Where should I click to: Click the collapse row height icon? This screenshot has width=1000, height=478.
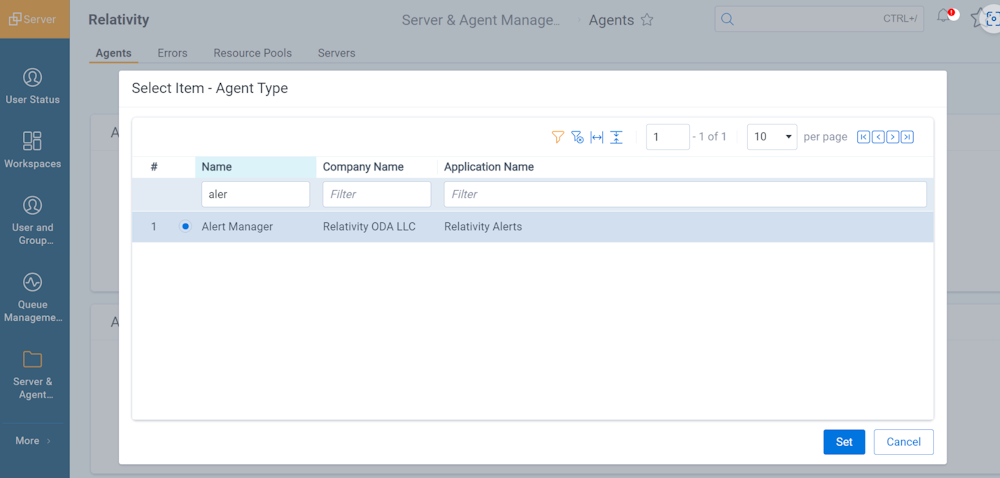pos(616,137)
